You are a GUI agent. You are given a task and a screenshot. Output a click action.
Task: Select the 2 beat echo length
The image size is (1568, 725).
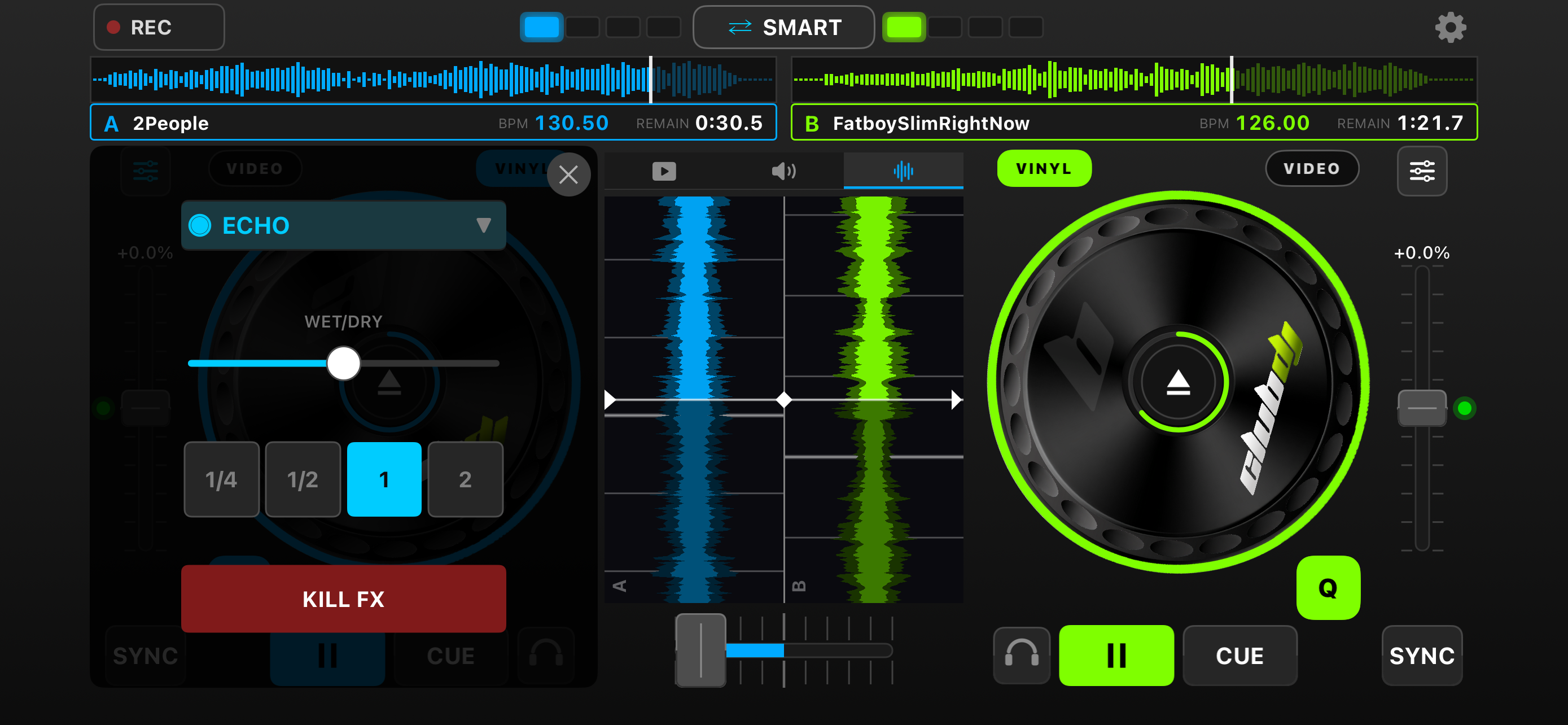(x=465, y=479)
